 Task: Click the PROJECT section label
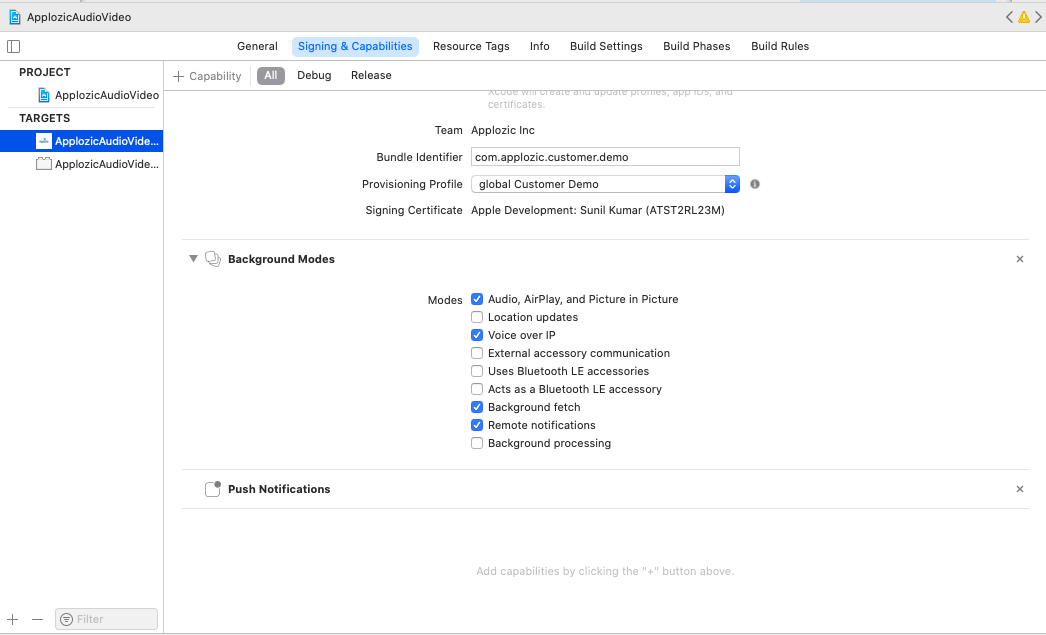point(45,72)
